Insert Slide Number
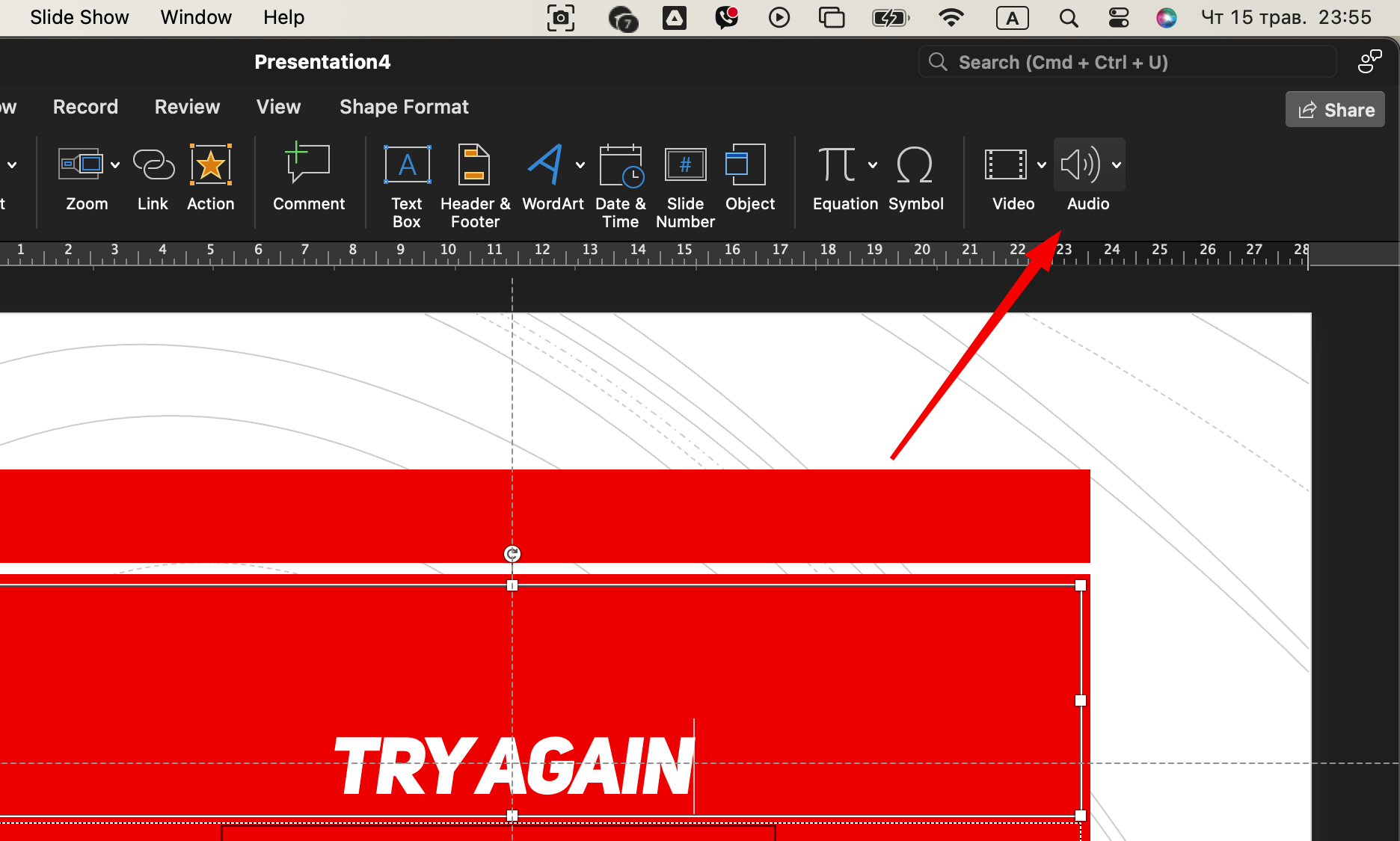Image resolution: width=1400 pixels, height=841 pixels. (x=685, y=187)
